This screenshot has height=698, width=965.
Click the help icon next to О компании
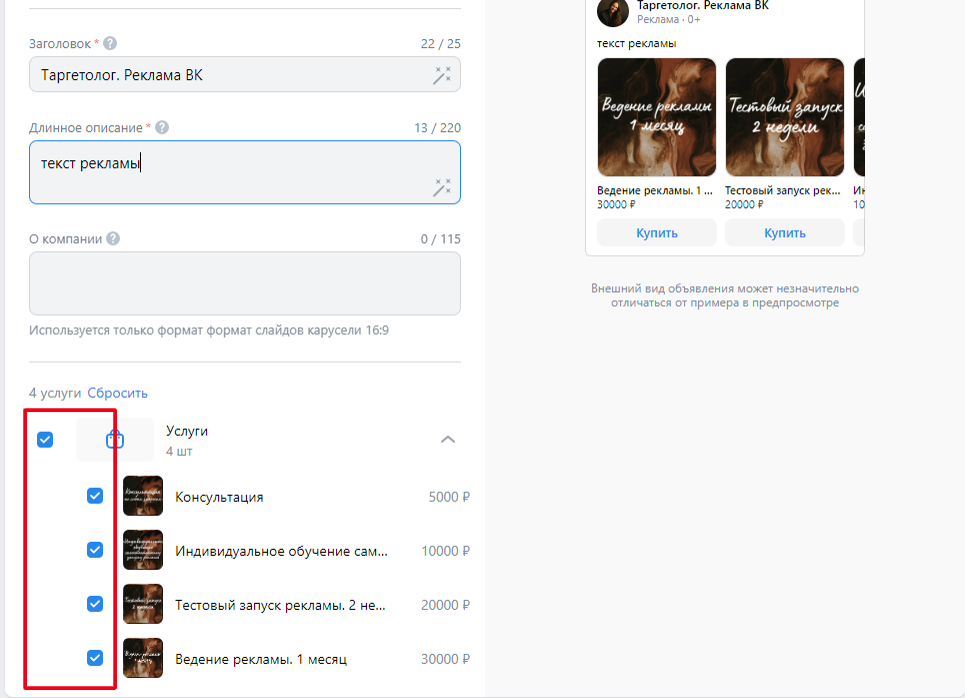pyautogui.click(x=113, y=239)
